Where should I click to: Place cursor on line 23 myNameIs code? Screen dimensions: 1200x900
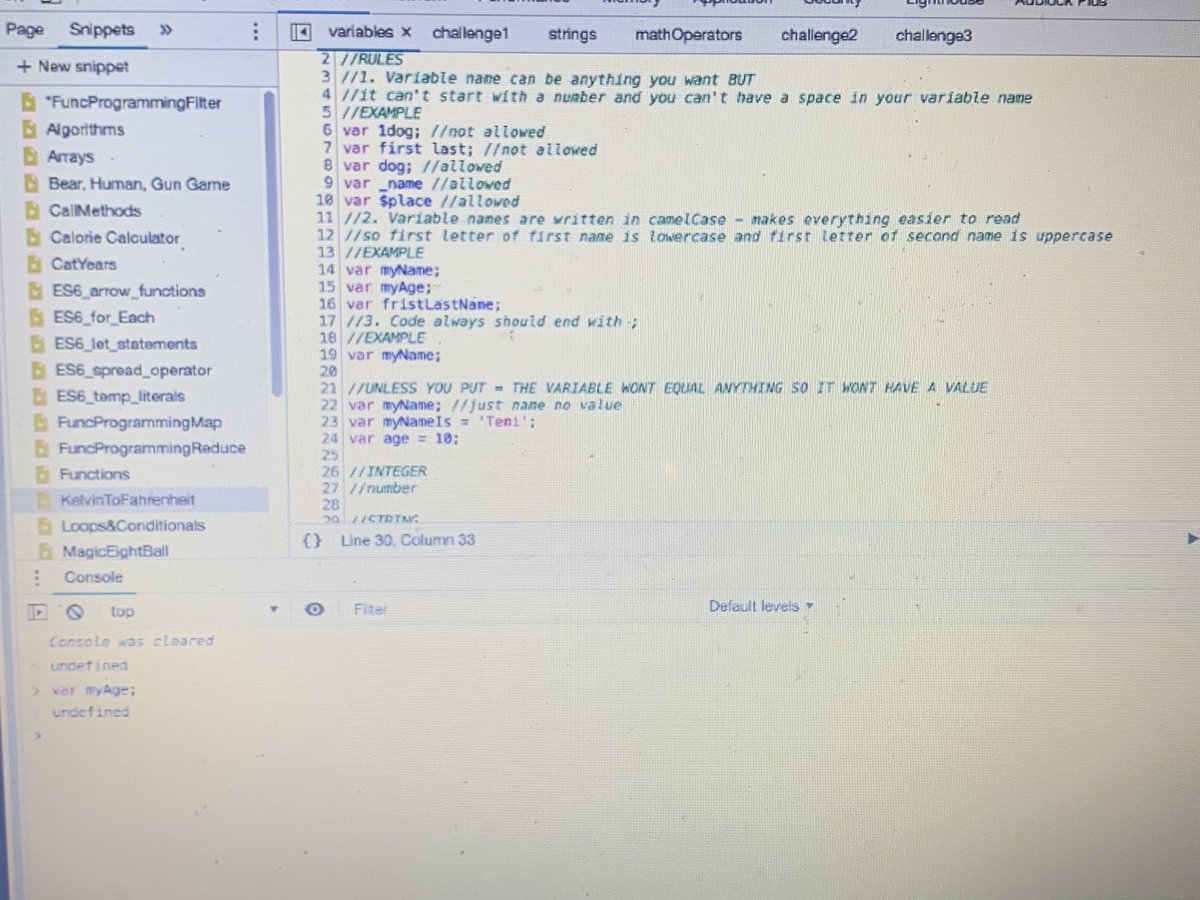click(444, 422)
